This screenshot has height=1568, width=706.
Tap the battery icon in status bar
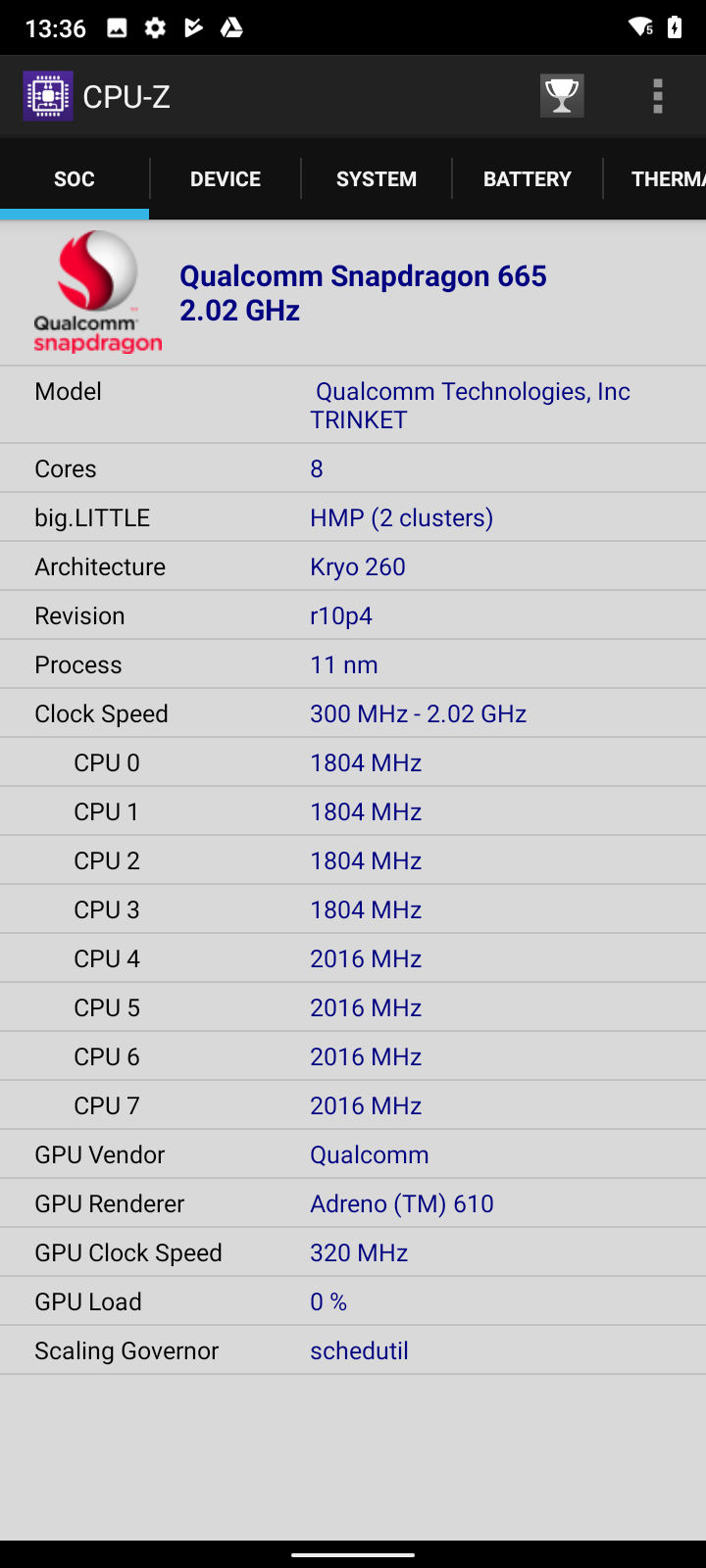pyautogui.click(x=675, y=27)
